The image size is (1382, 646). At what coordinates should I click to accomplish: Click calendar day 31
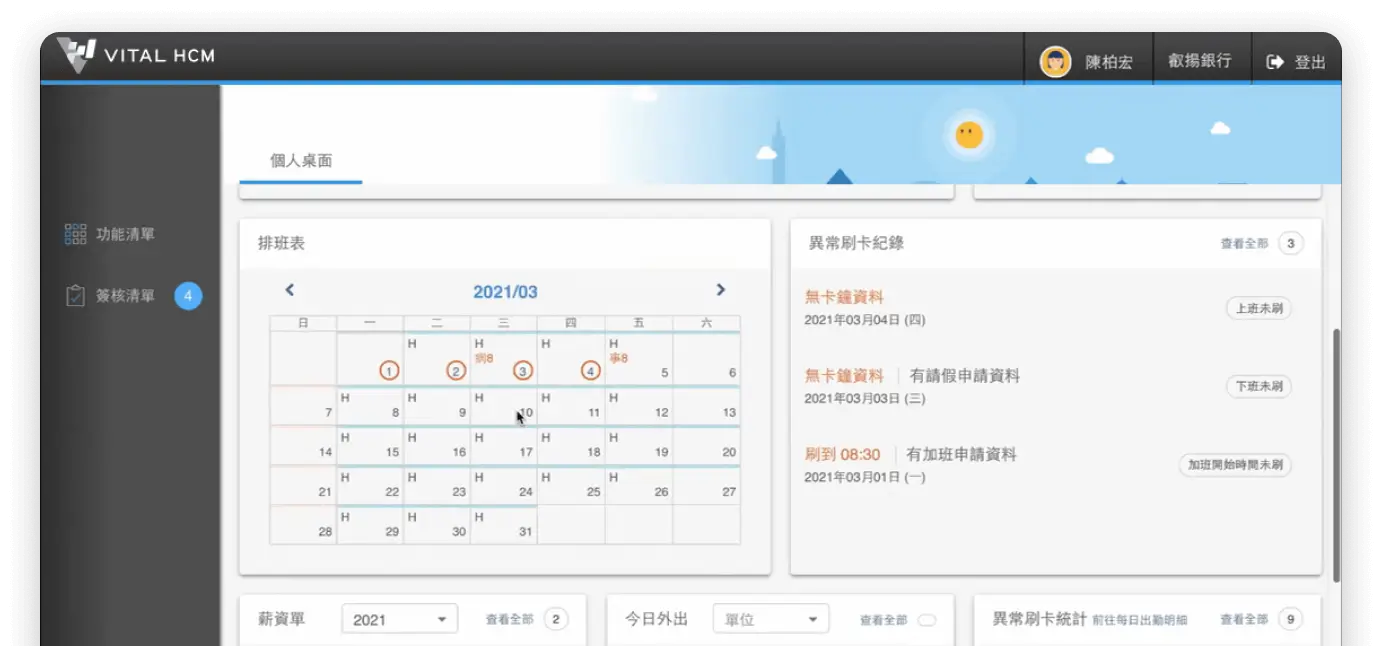coord(504,525)
